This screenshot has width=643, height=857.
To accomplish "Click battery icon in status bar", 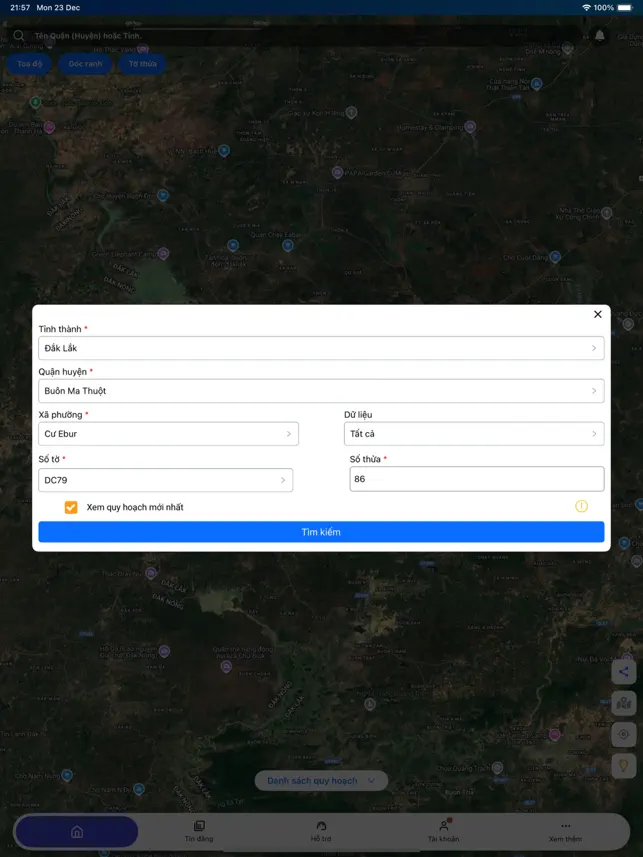I will 626,8.
